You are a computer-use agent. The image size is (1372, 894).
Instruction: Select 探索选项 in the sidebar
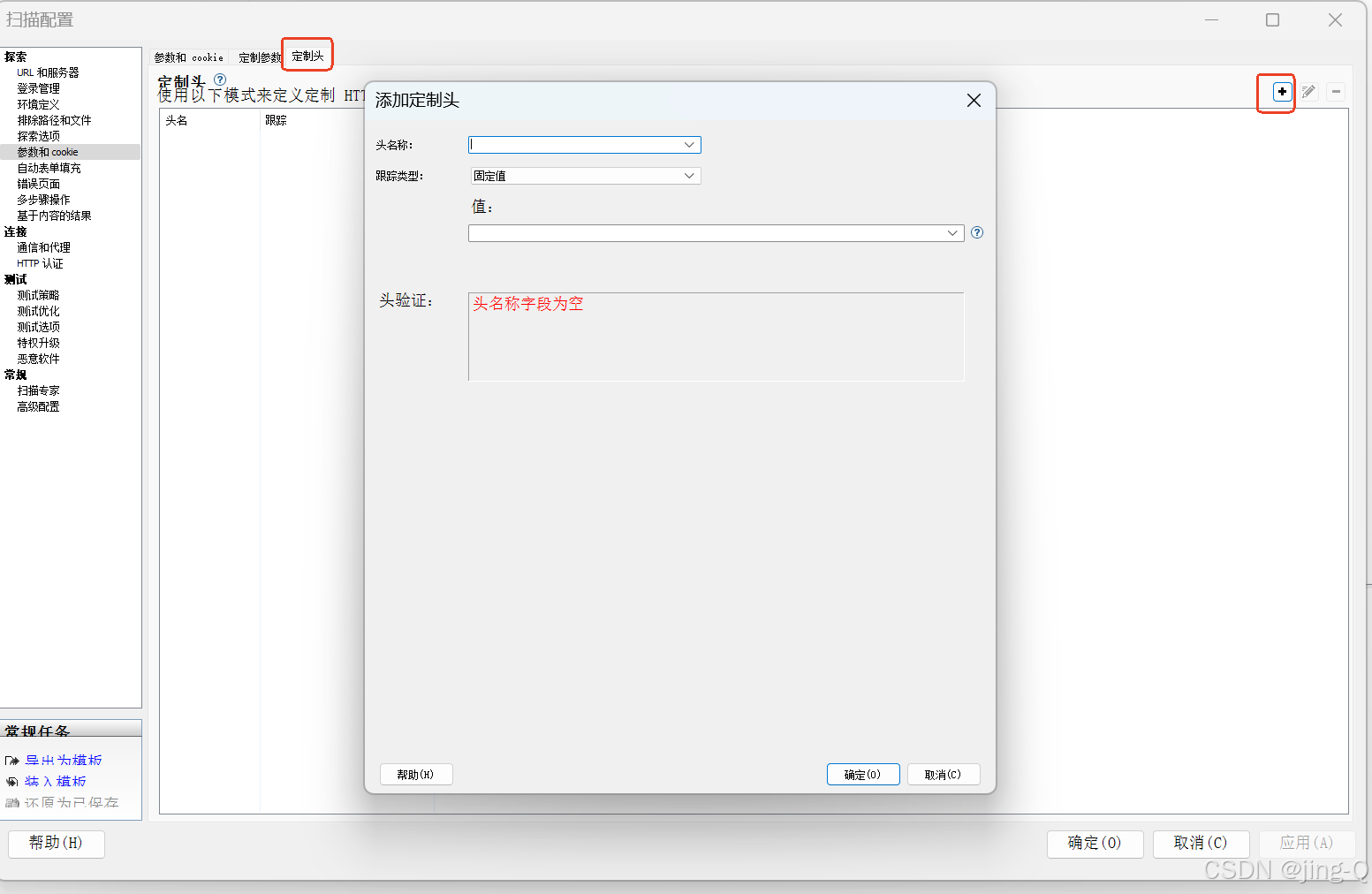(x=39, y=136)
